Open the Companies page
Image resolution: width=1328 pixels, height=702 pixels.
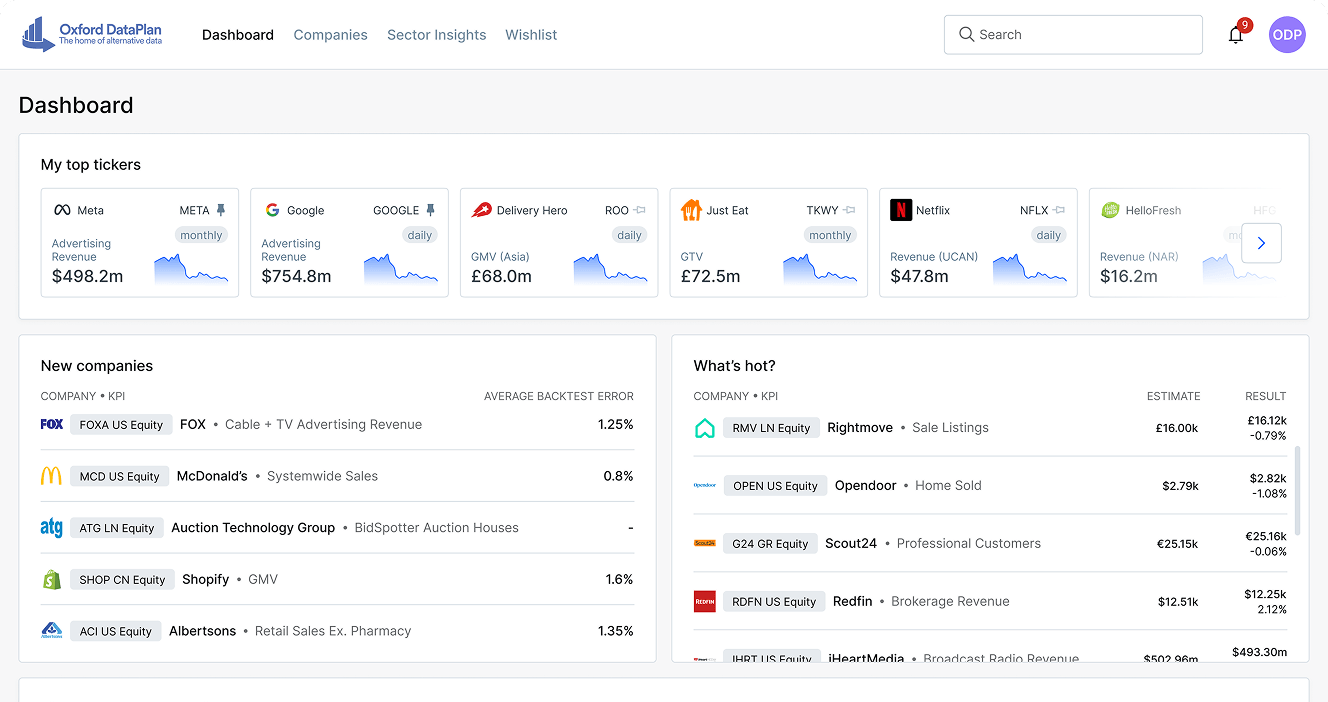pyautogui.click(x=330, y=34)
